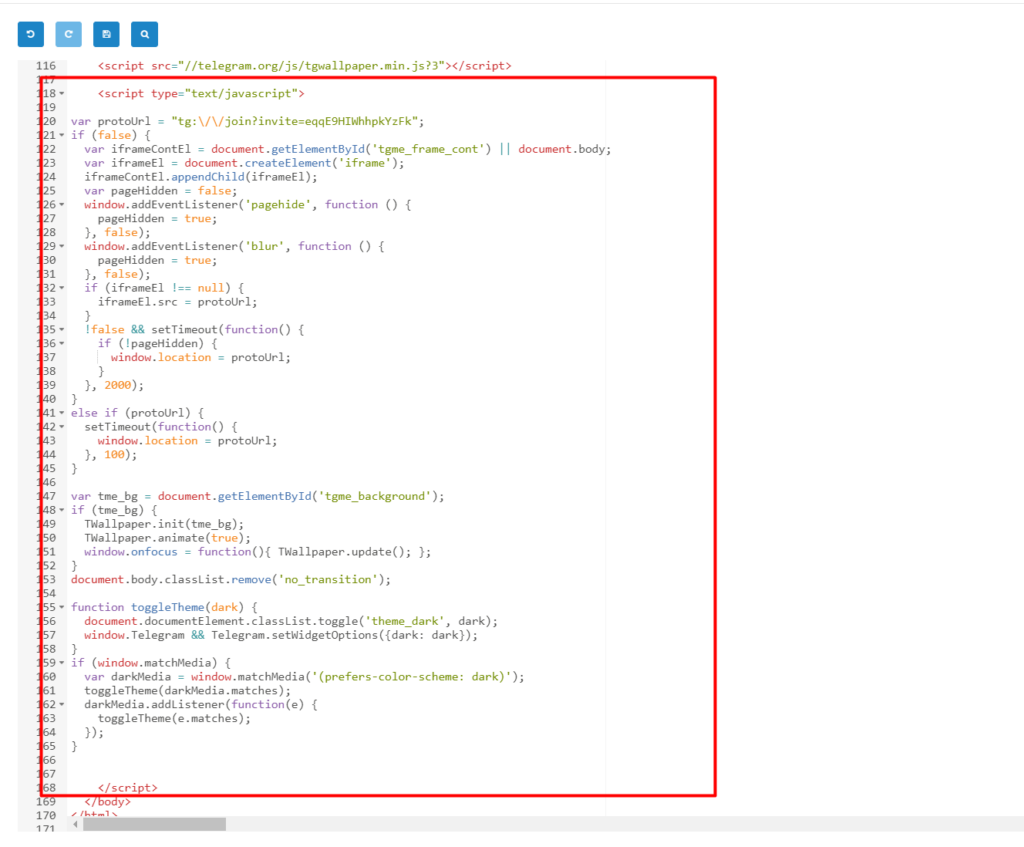Click line number 169 in the gutter
This screenshot has width=1024, height=847.
pos(46,802)
